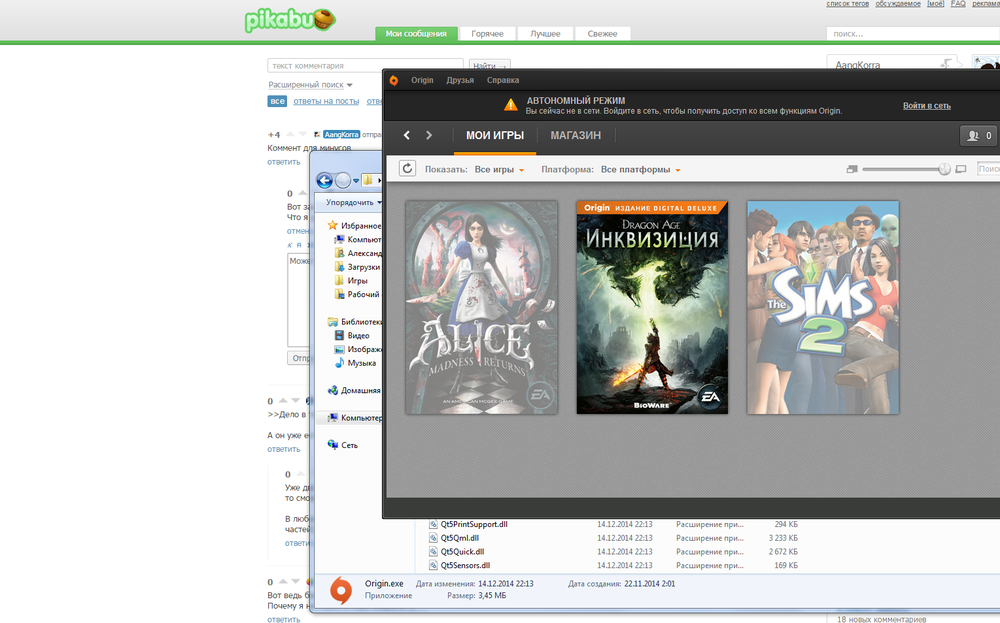Open the обсуждаемое link on pikabu
The width and height of the screenshot is (1000, 623).
[x=898, y=4]
